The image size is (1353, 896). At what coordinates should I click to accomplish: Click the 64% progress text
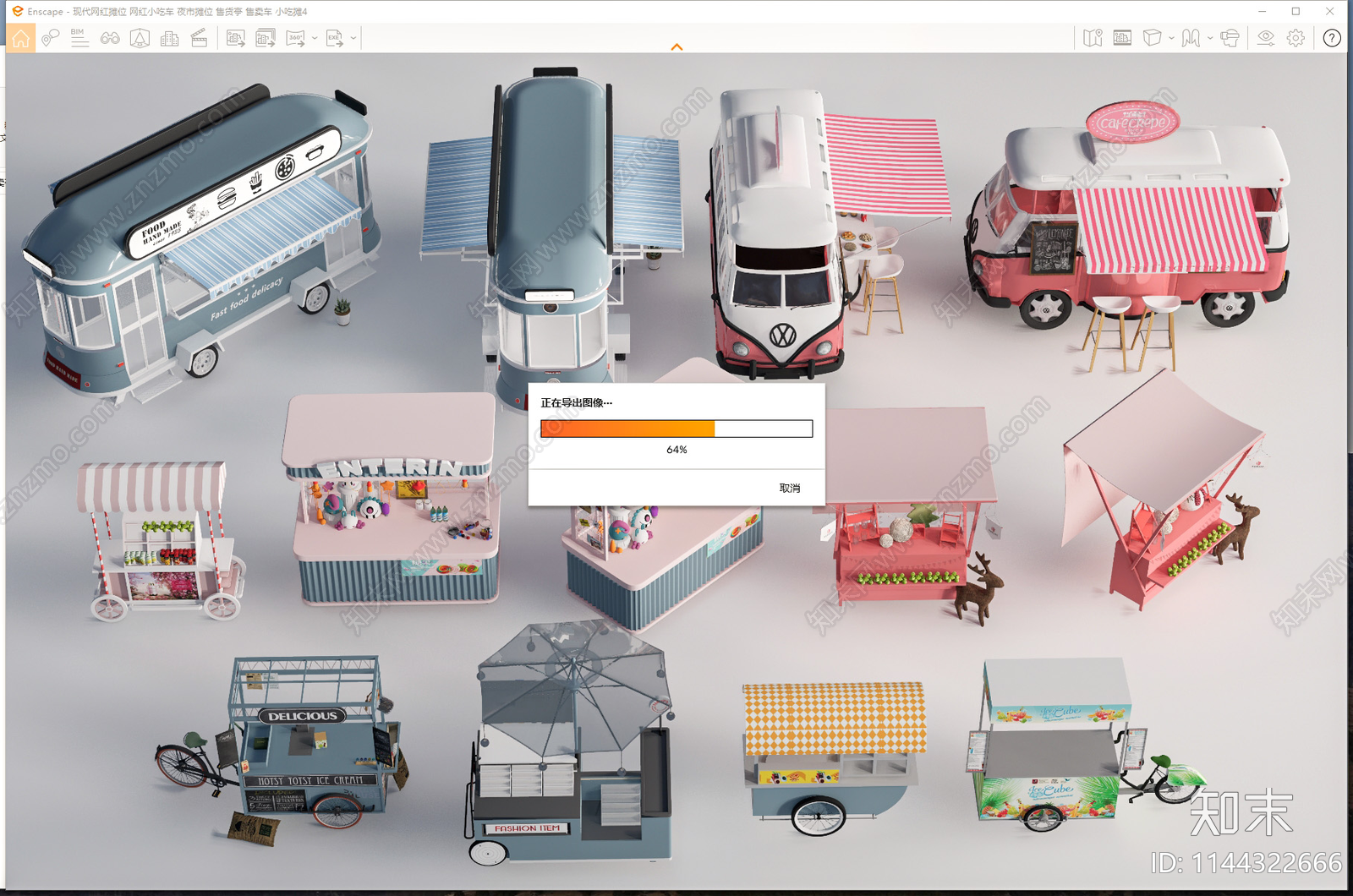point(676,450)
